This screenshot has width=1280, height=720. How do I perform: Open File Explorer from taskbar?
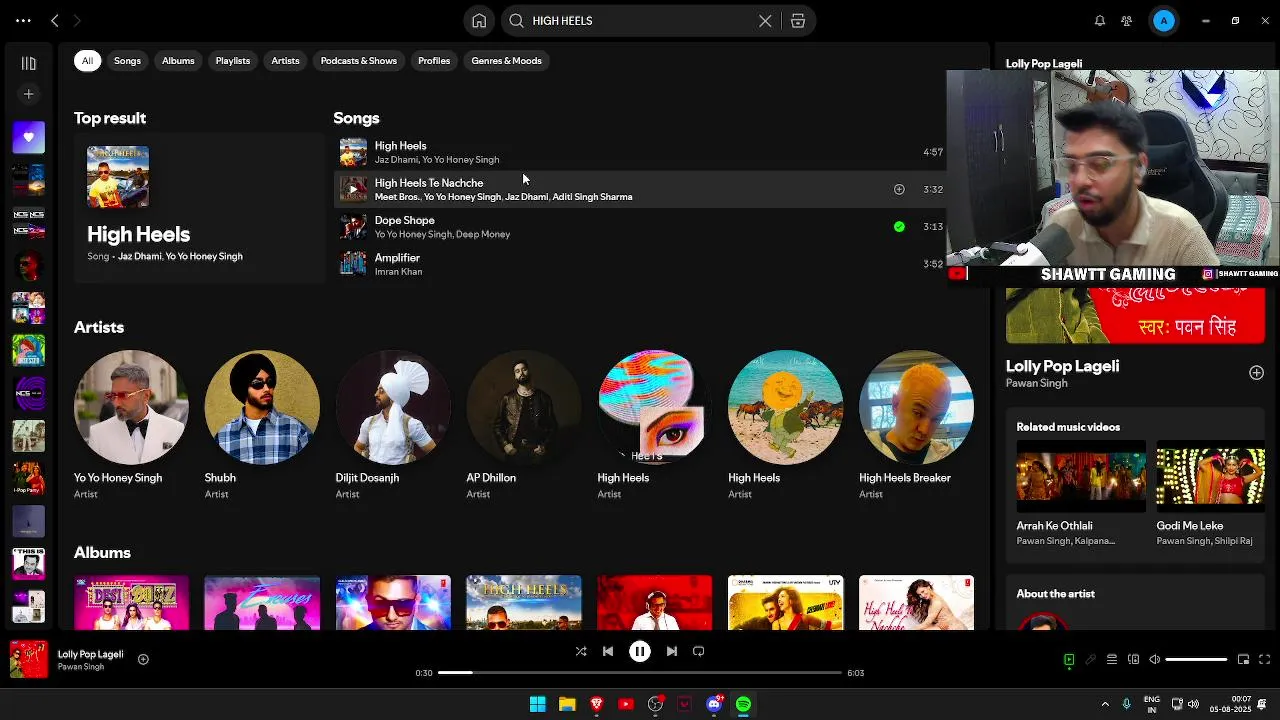[567, 704]
